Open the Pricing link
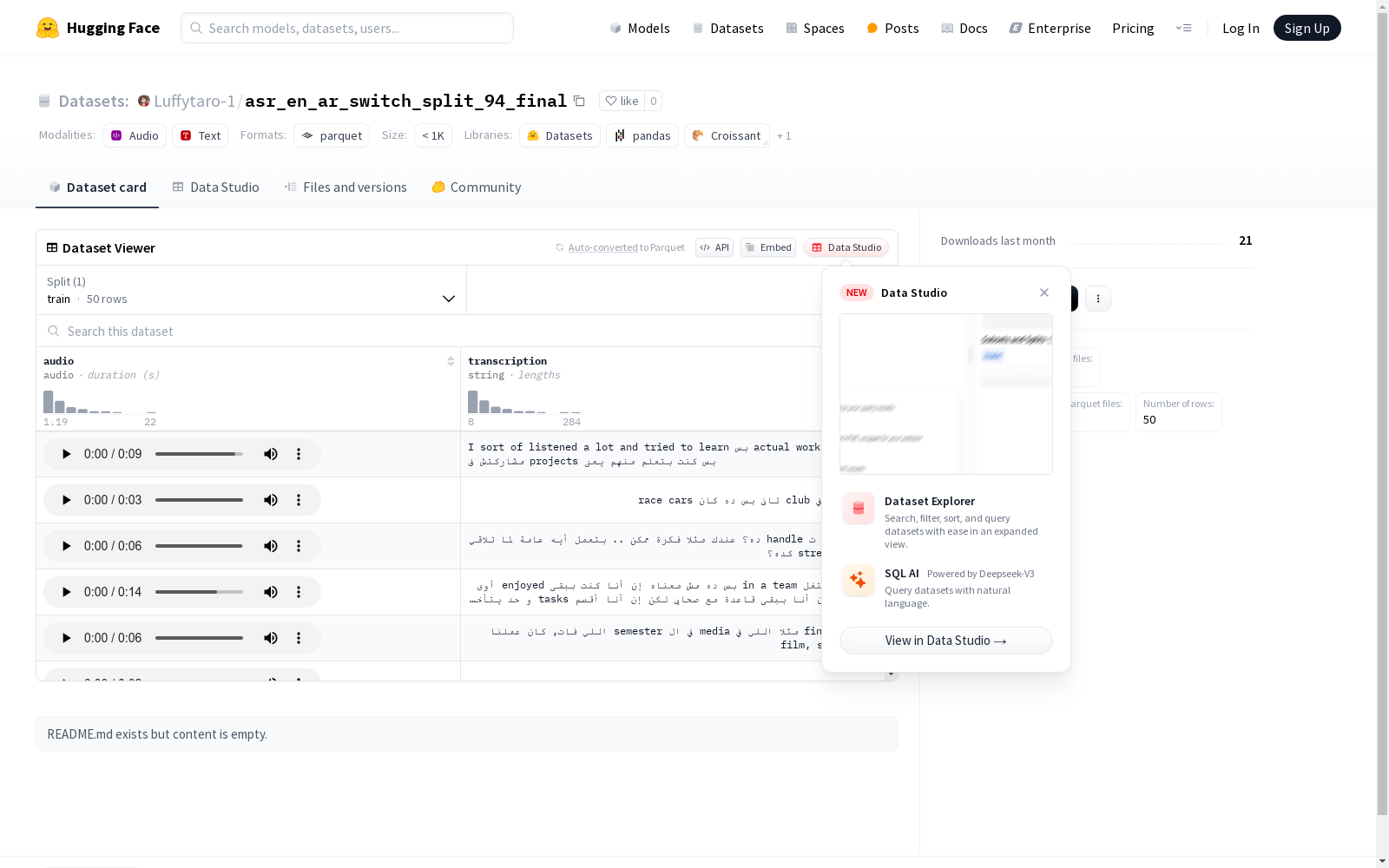1389x868 pixels. (1133, 28)
